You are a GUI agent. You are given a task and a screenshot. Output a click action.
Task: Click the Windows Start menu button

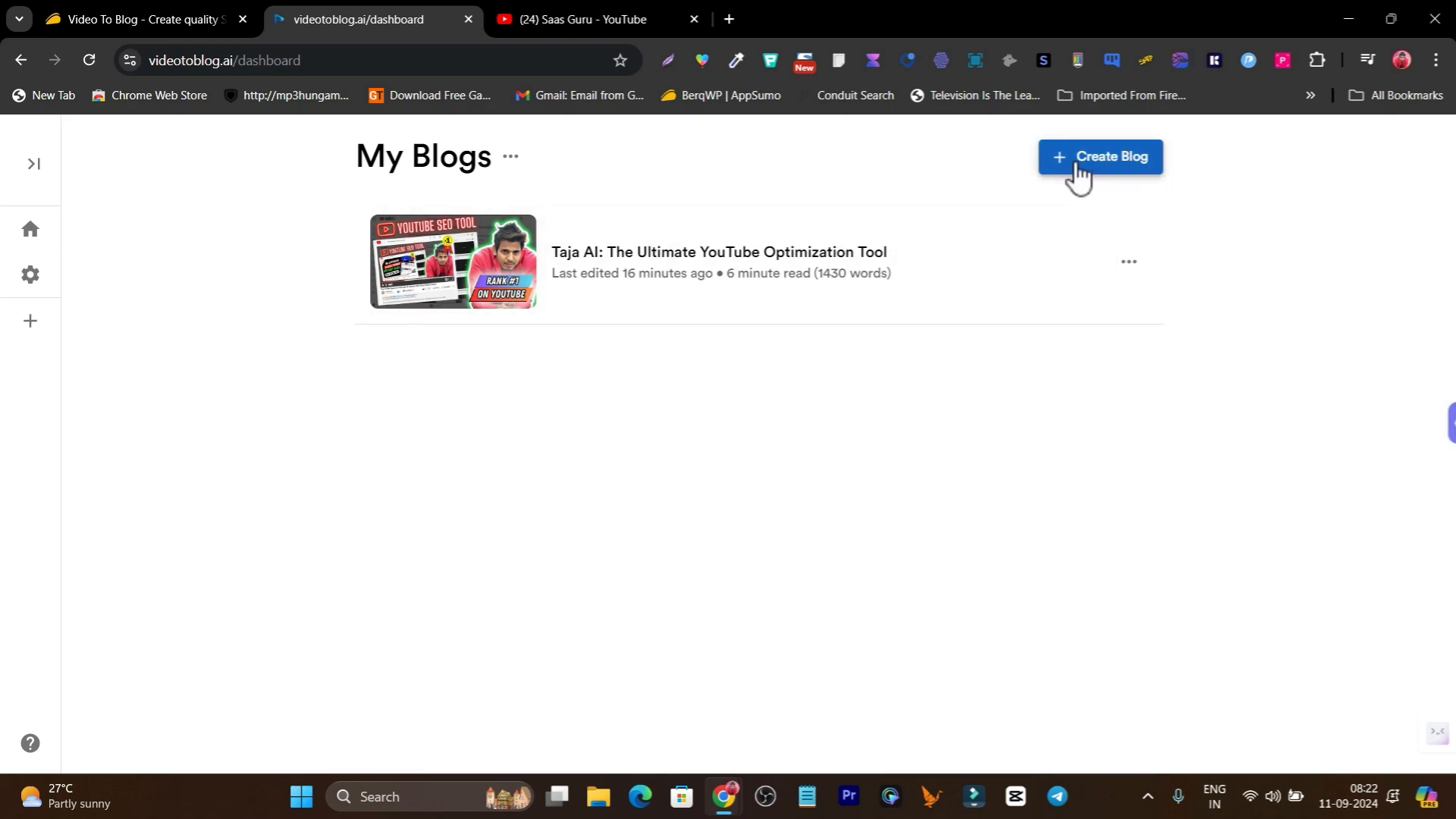click(x=301, y=796)
